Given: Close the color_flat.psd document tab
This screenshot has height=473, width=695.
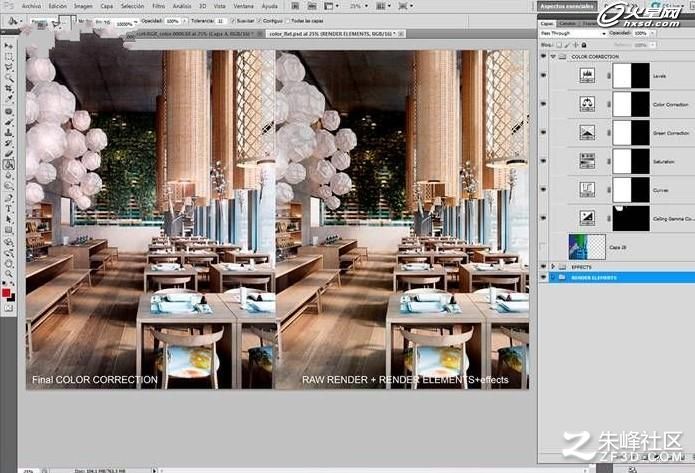Looking at the screenshot, I should [x=401, y=34].
